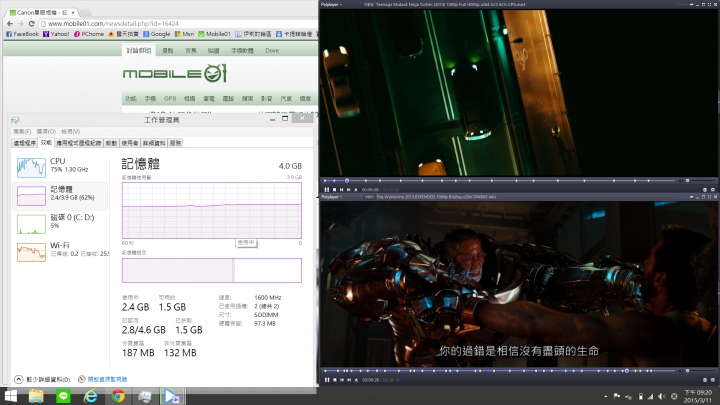Go back in the Chrome browser
This screenshot has width=720, height=405.
10,23
